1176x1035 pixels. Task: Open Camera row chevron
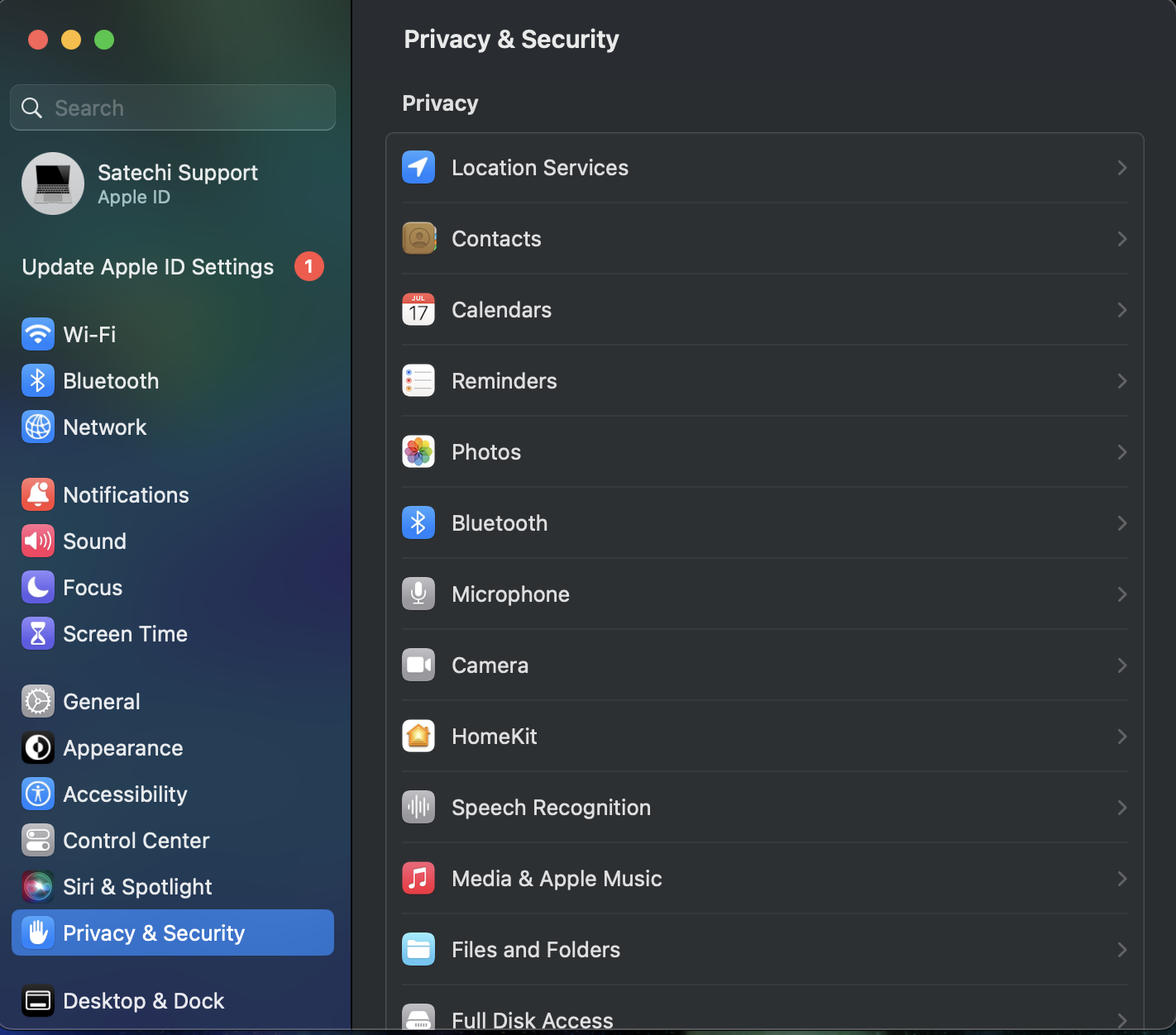point(1122,665)
